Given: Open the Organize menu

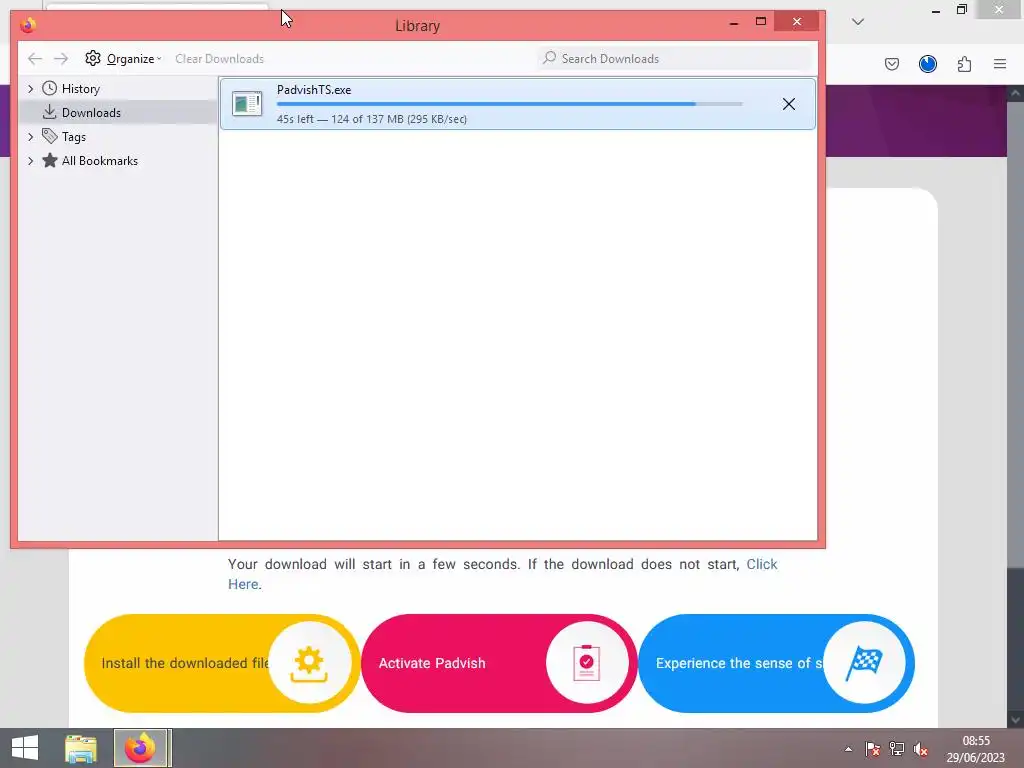Looking at the screenshot, I should pos(123,59).
